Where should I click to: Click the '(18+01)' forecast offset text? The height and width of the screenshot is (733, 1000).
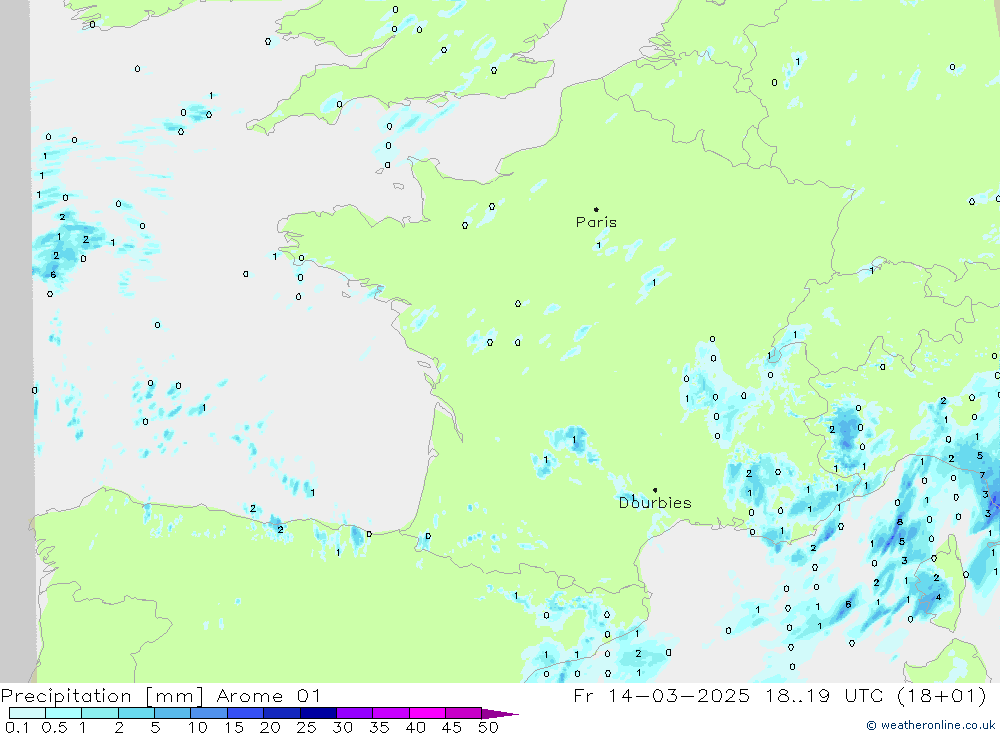[941, 695]
